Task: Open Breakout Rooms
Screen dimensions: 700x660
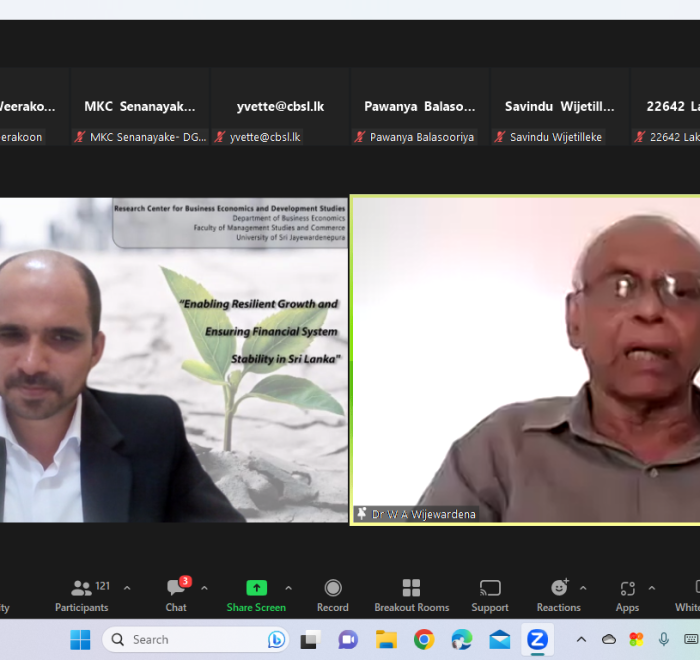Action: tap(411, 595)
